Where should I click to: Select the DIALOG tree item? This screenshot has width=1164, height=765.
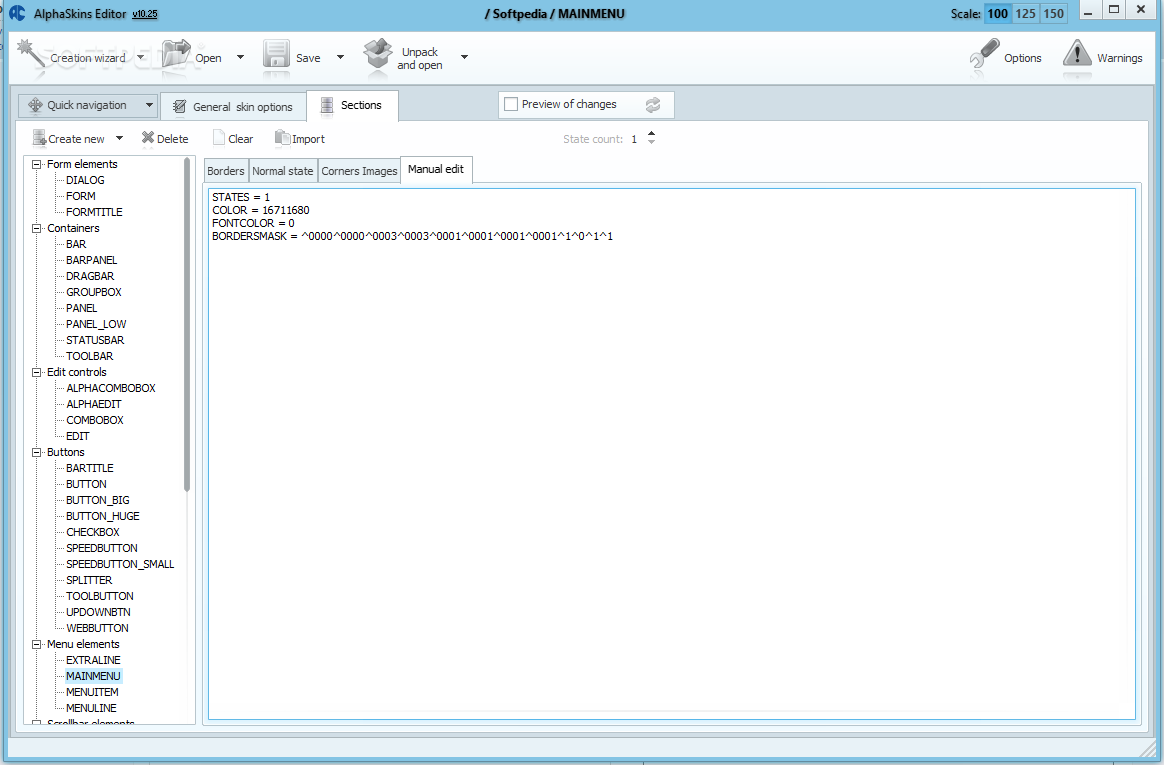tap(85, 180)
